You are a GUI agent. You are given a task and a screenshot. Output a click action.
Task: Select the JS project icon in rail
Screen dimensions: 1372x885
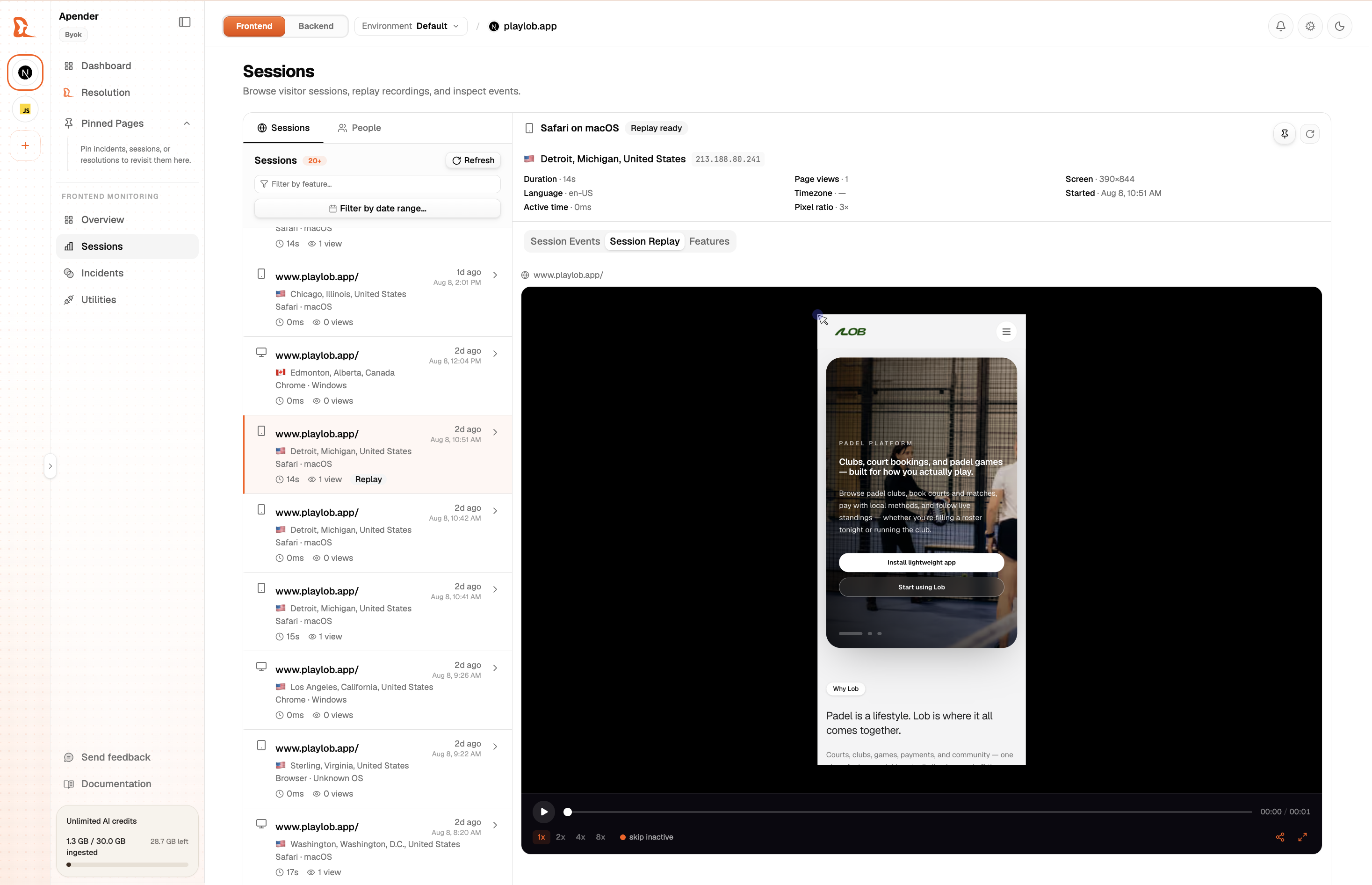pyautogui.click(x=25, y=110)
